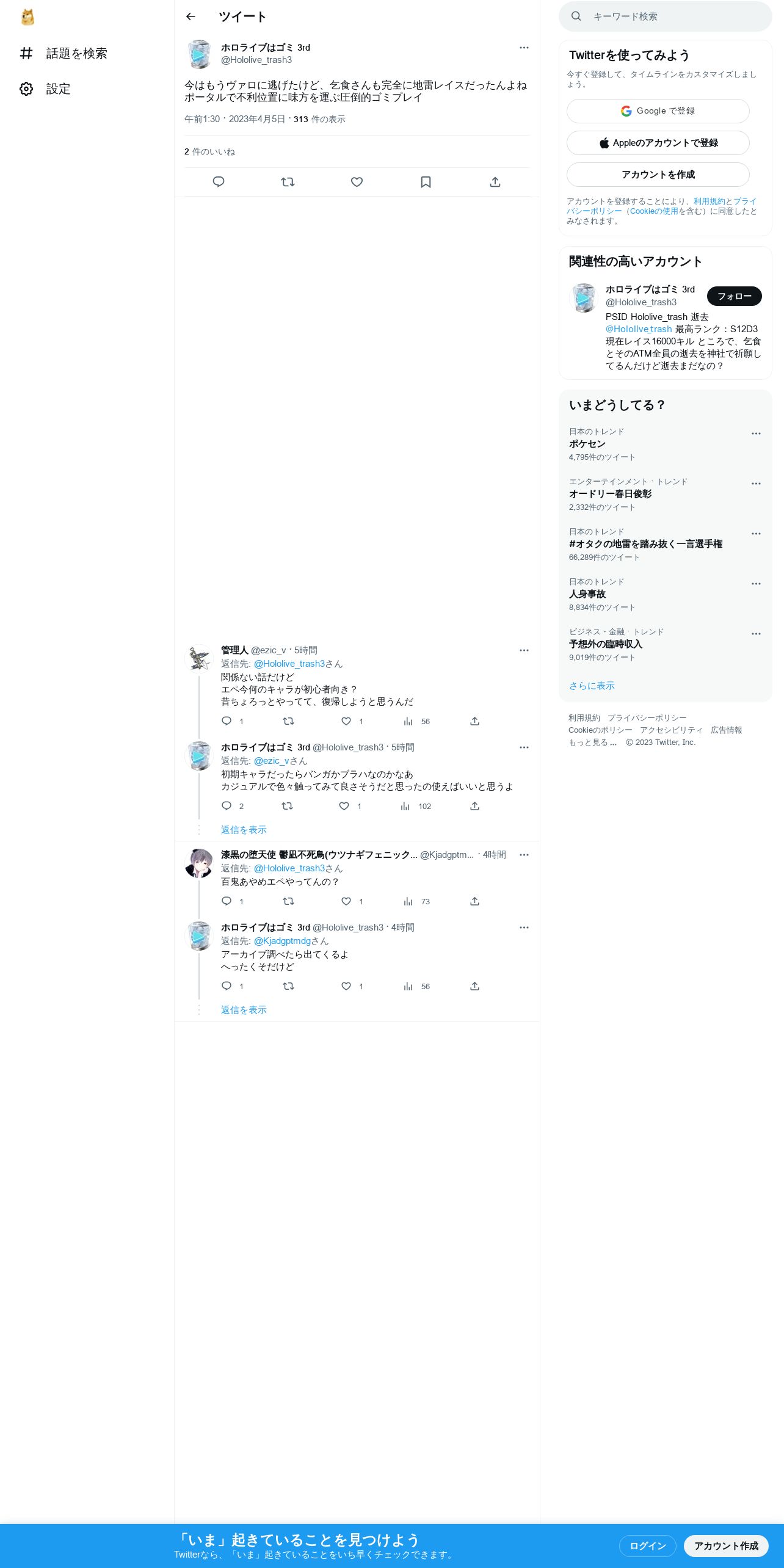Viewport: 784px width, 1568px height.
Task: Focus the キーワード検索 search field
Action: pyautogui.click(x=665, y=16)
